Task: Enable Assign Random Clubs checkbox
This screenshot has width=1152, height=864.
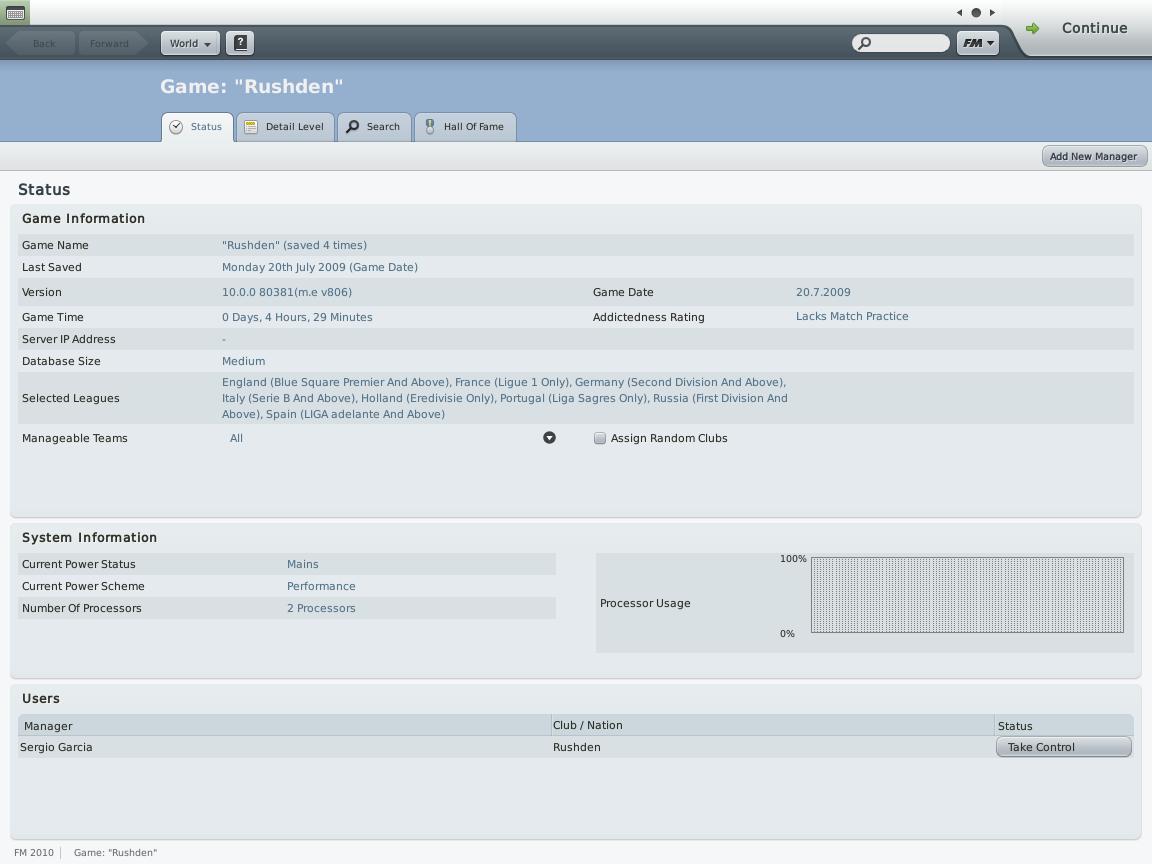Action: (x=600, y=438)
